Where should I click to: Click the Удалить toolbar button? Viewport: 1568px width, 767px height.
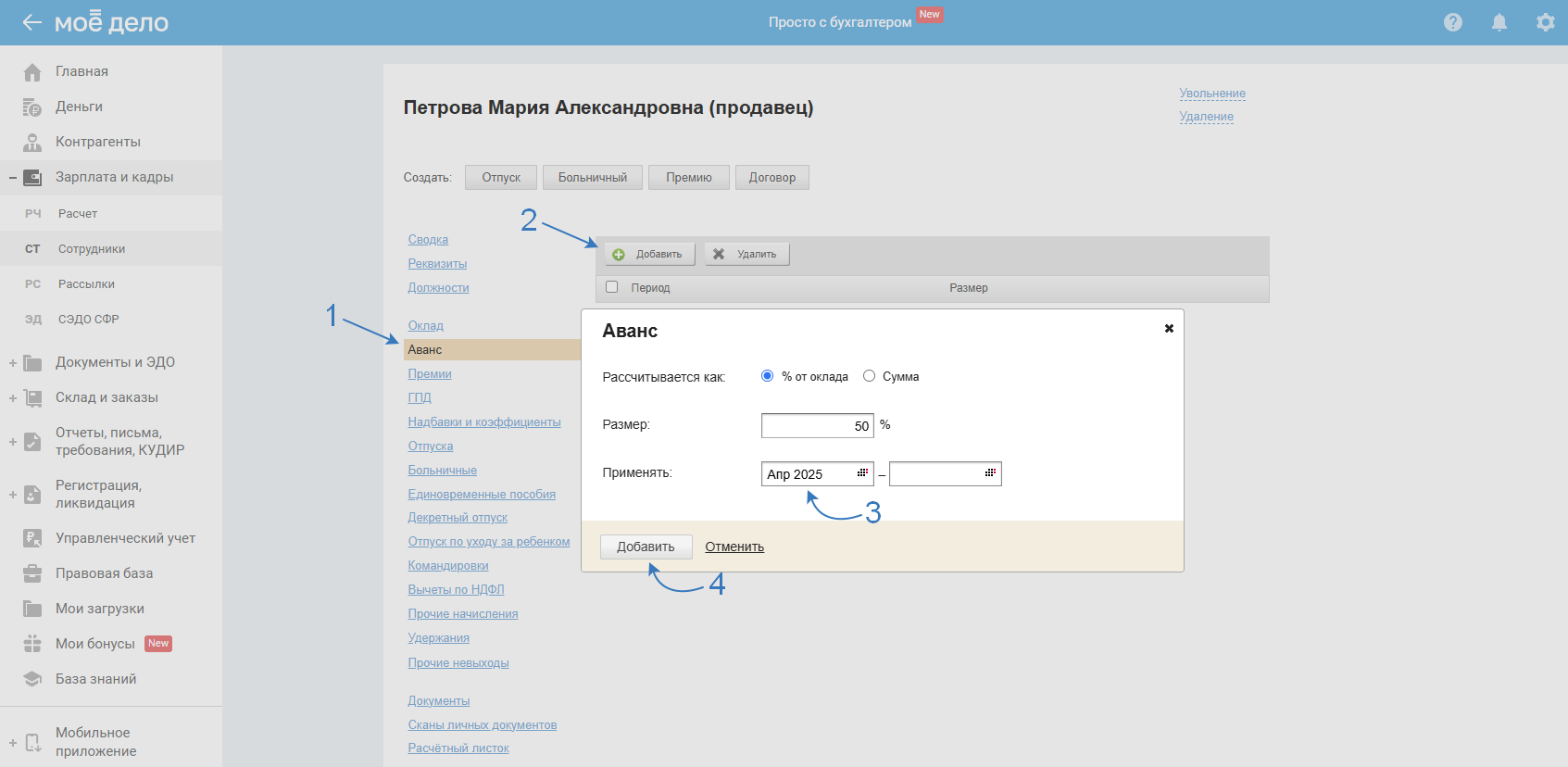pos(746,255)
